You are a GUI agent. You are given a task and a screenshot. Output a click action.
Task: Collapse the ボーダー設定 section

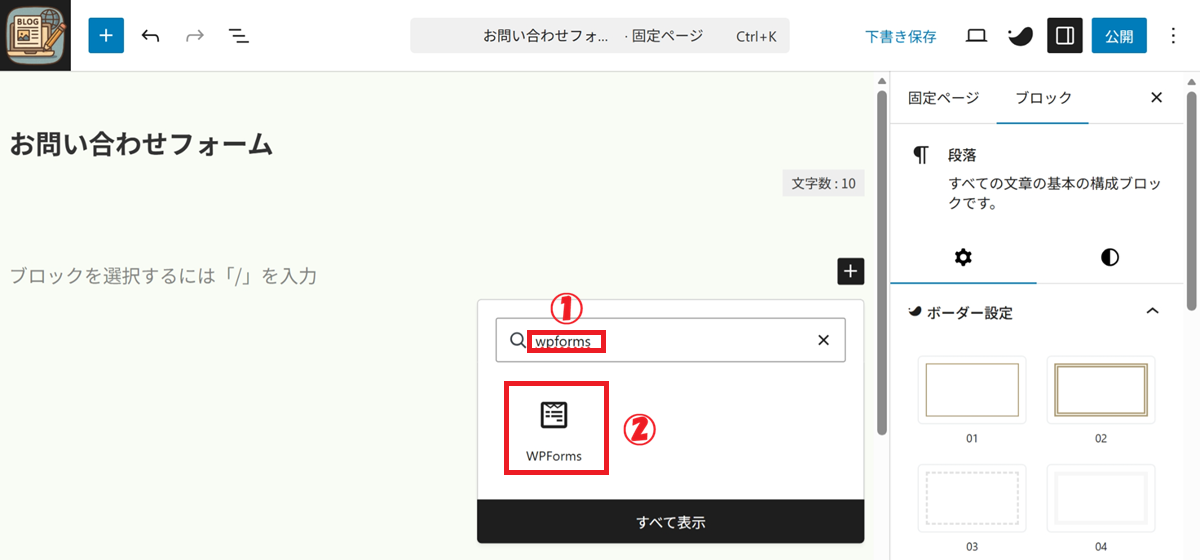click(x=1152, y=312)
